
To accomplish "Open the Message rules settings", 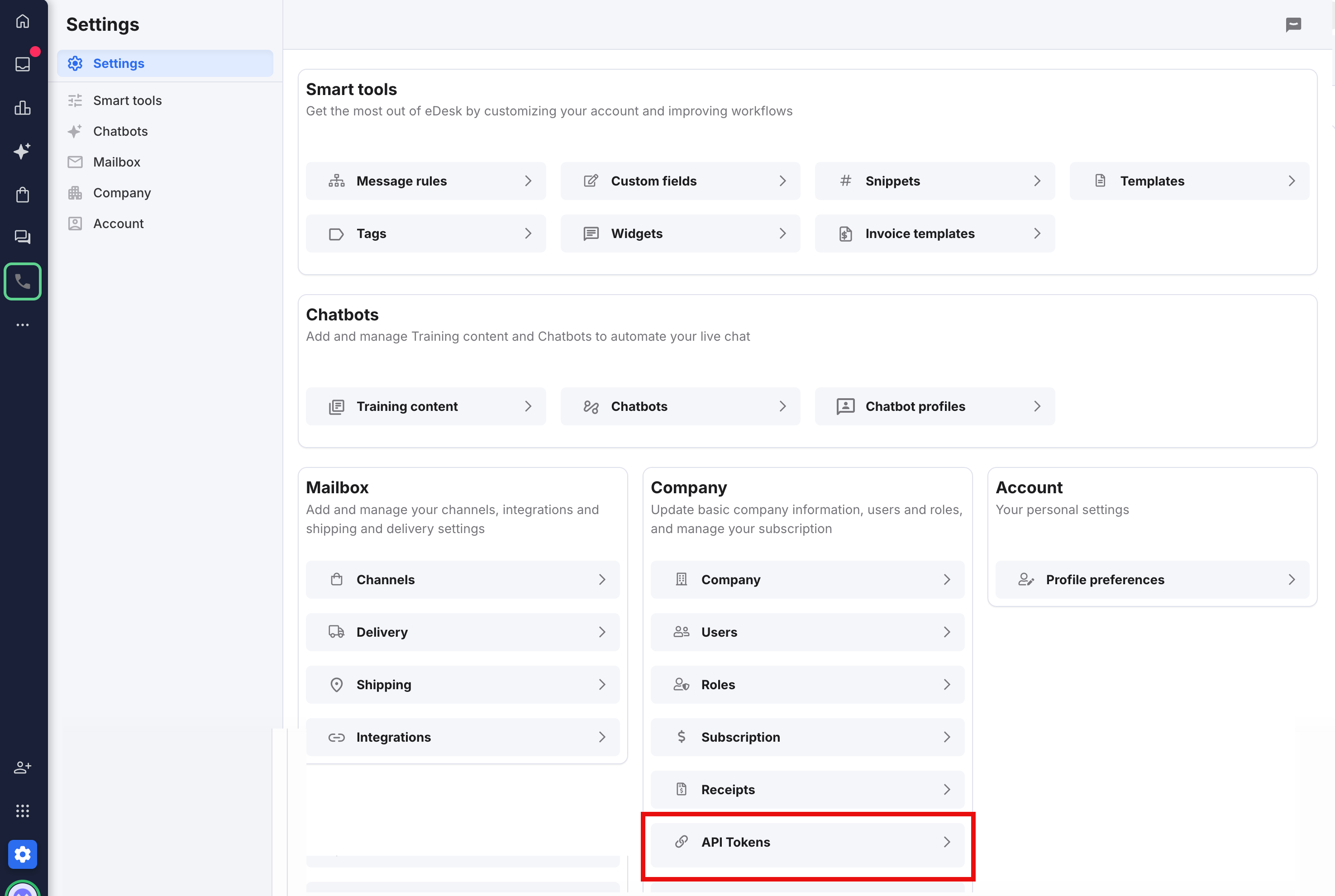I will coord(426,181).
